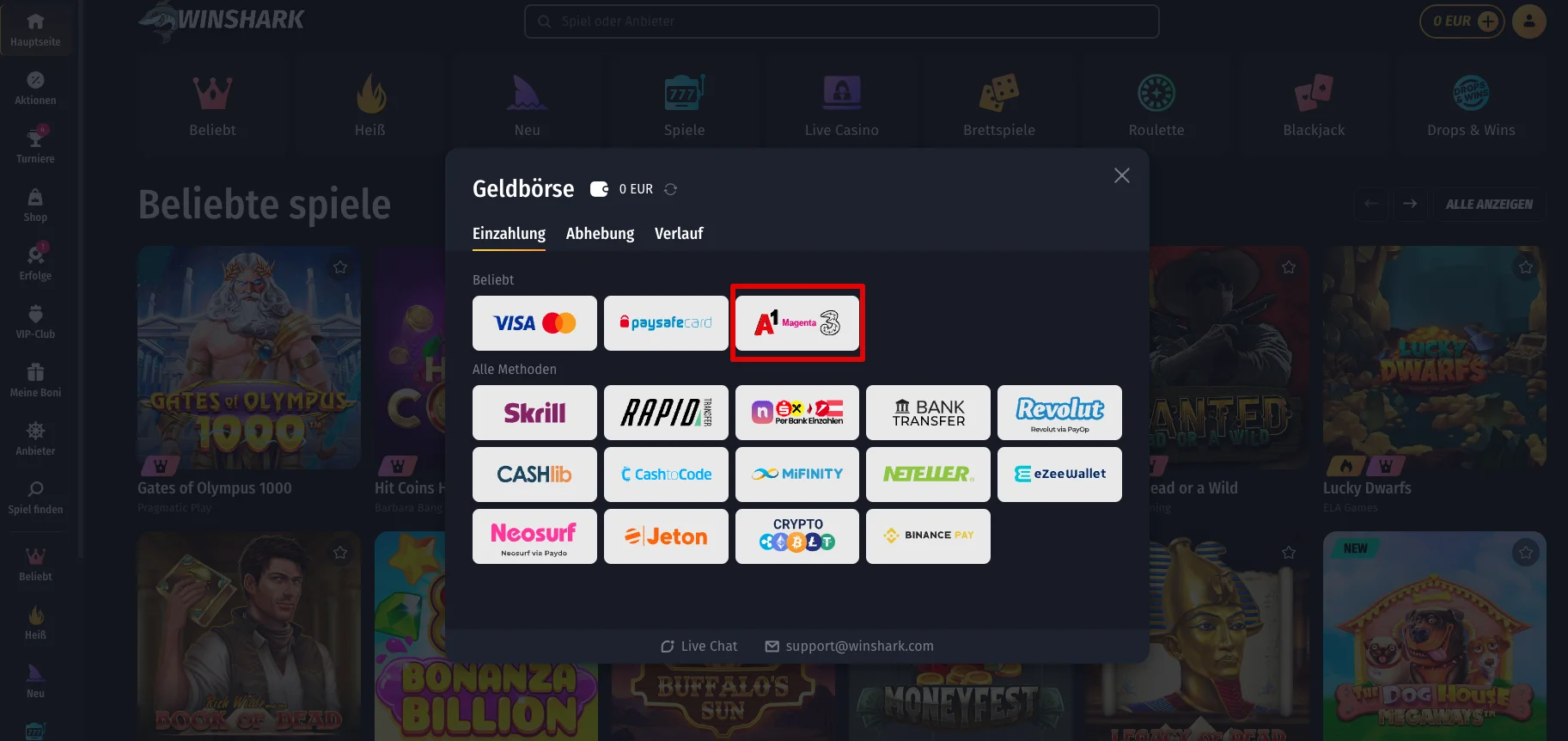Select the Live Casino category icon
1568x741 pixels.
coord(842,92)
